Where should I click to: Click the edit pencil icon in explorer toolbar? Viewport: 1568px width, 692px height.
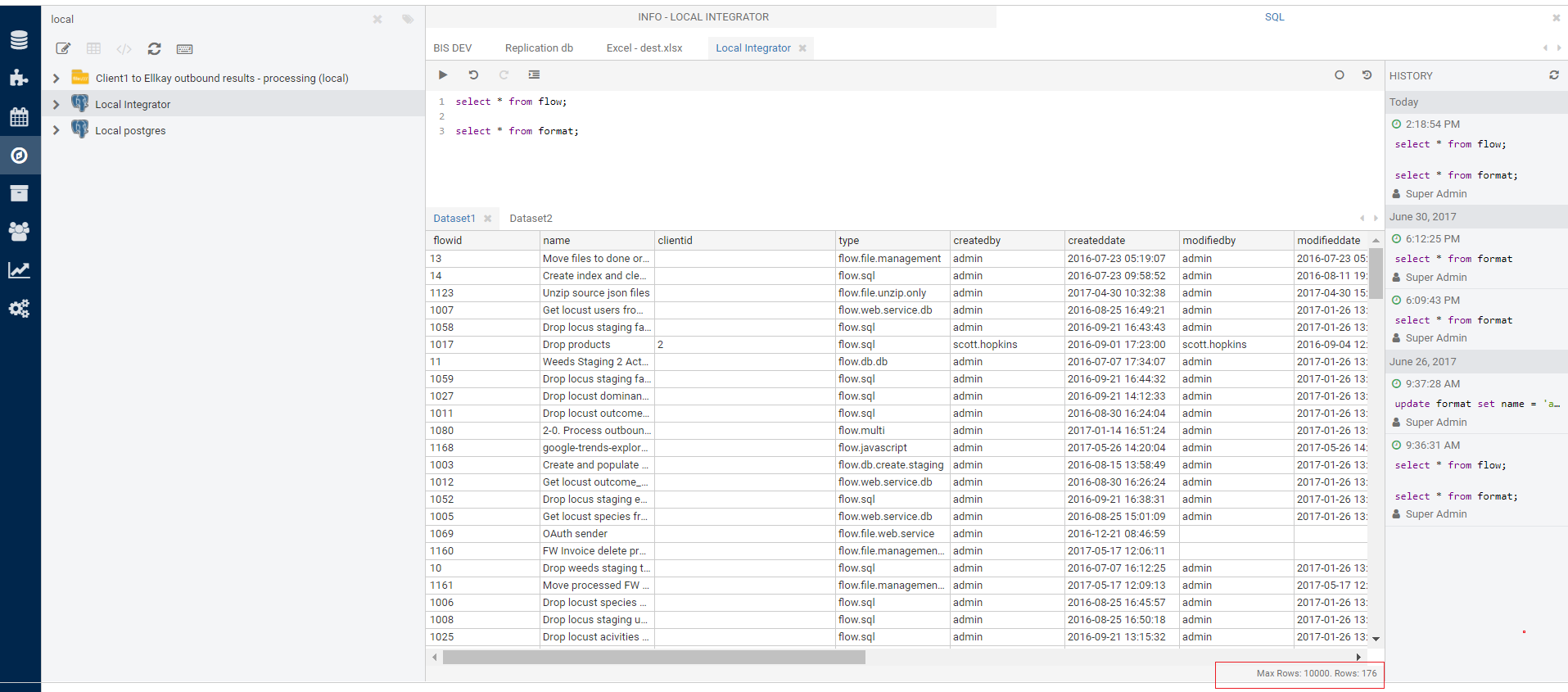(x=63, y=49)
